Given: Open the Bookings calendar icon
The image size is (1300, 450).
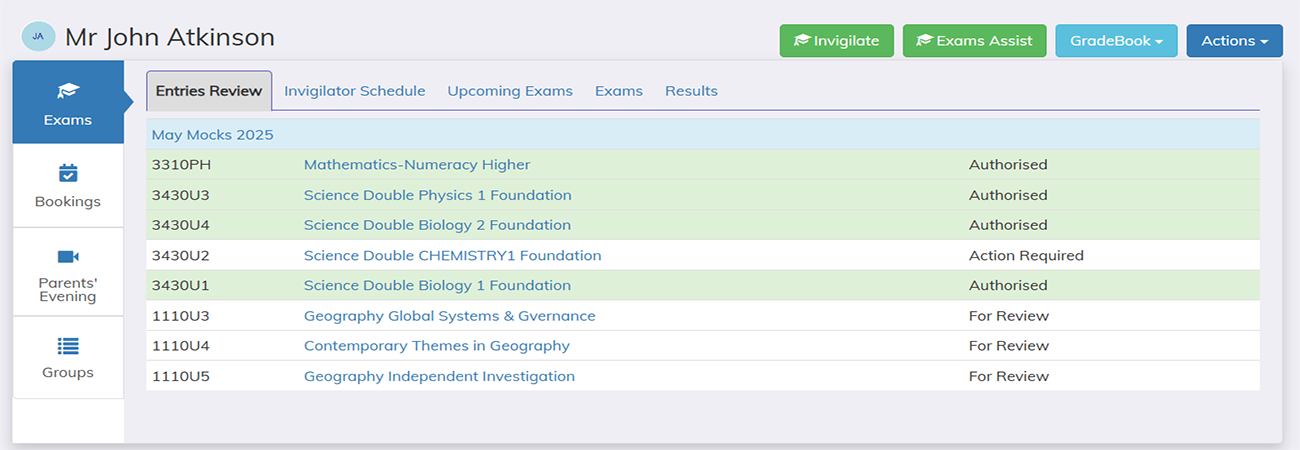Looking at the screenshot, I should coord(68,173).
